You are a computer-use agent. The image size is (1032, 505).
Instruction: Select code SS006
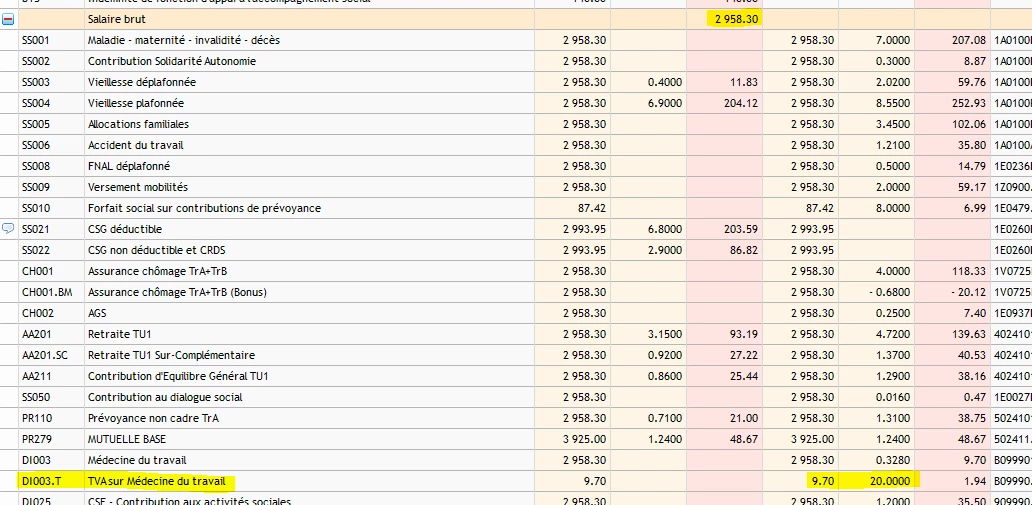[36, 145]
